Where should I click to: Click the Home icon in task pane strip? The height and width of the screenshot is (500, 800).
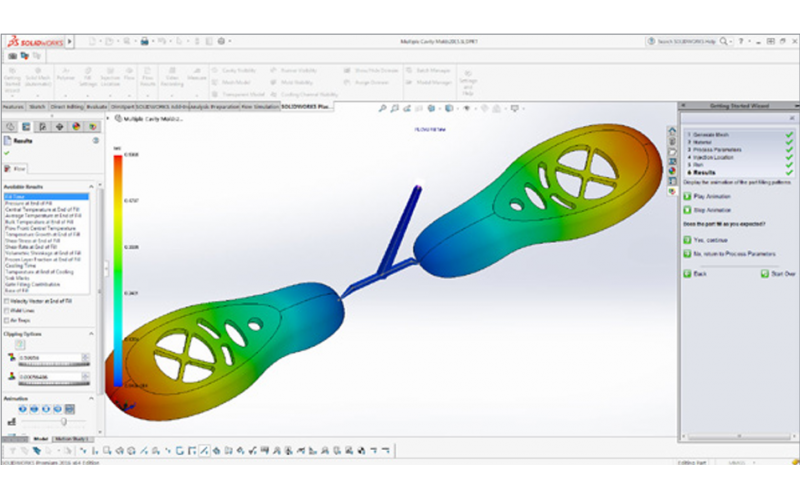672,131
